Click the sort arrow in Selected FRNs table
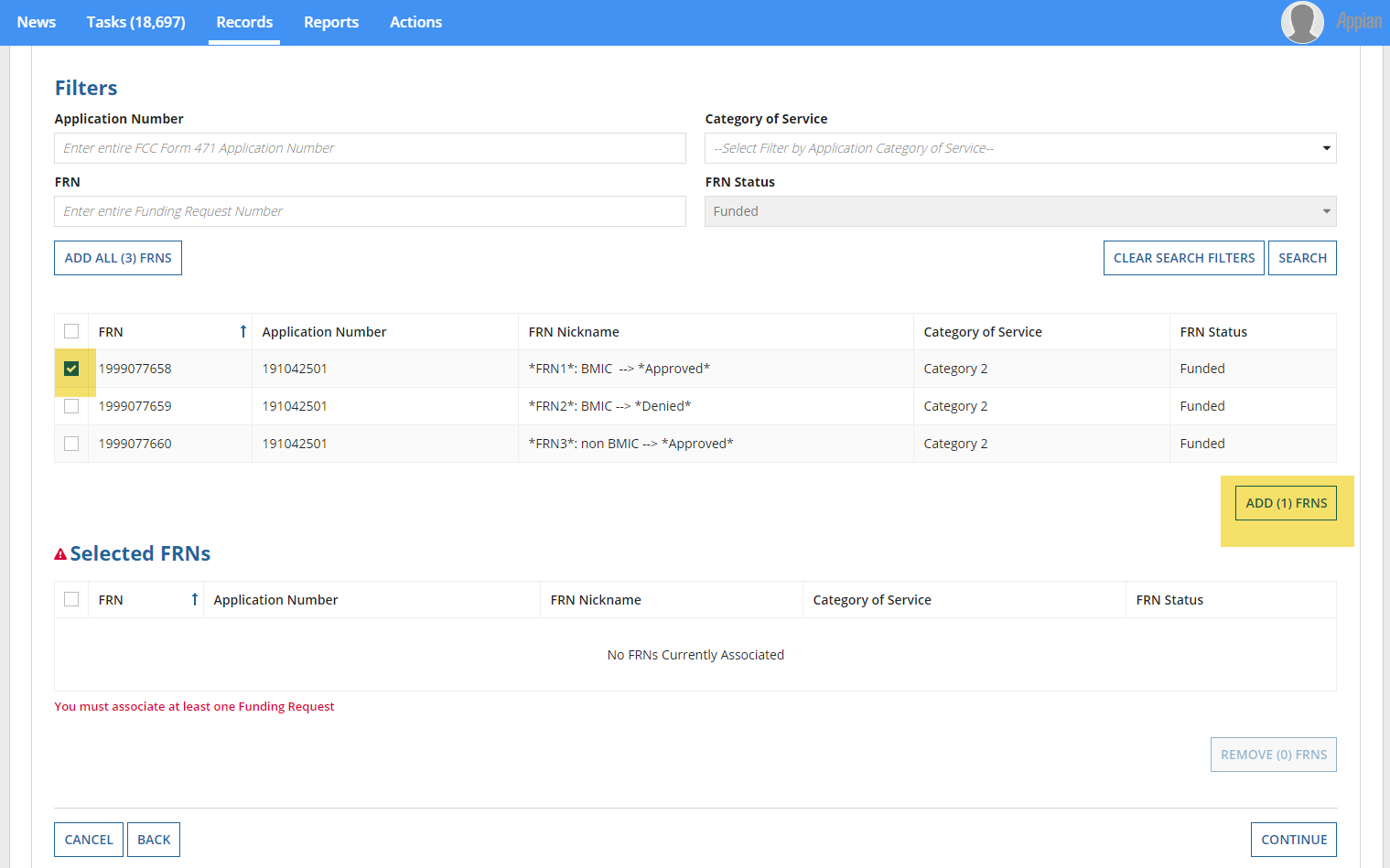1390x868 pixels. (x=194, y=599)
